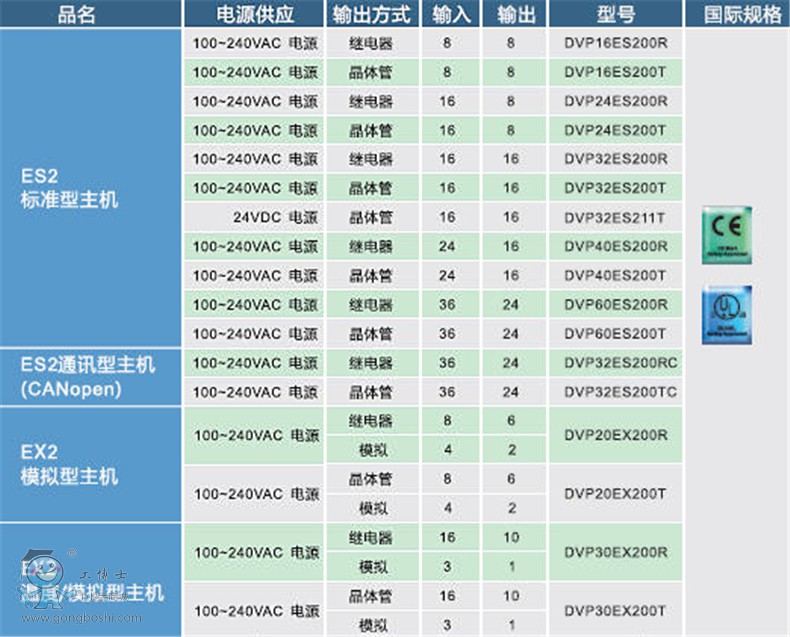Select the 电源供应 column header
790x637 pixels.
(x=255, y=14)
